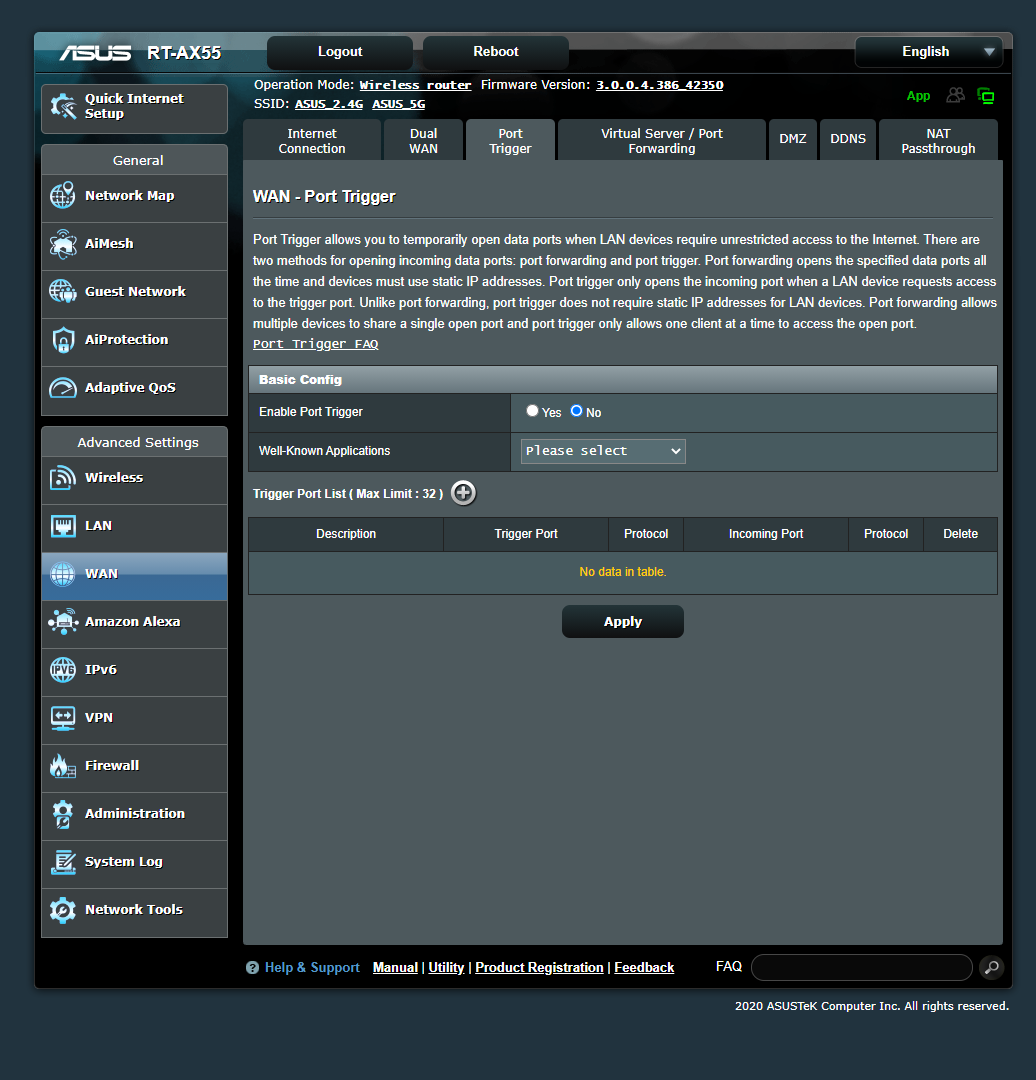Click the Reboot button
The height and width of the screenshot is (1080, 1036).
point(496,52)
